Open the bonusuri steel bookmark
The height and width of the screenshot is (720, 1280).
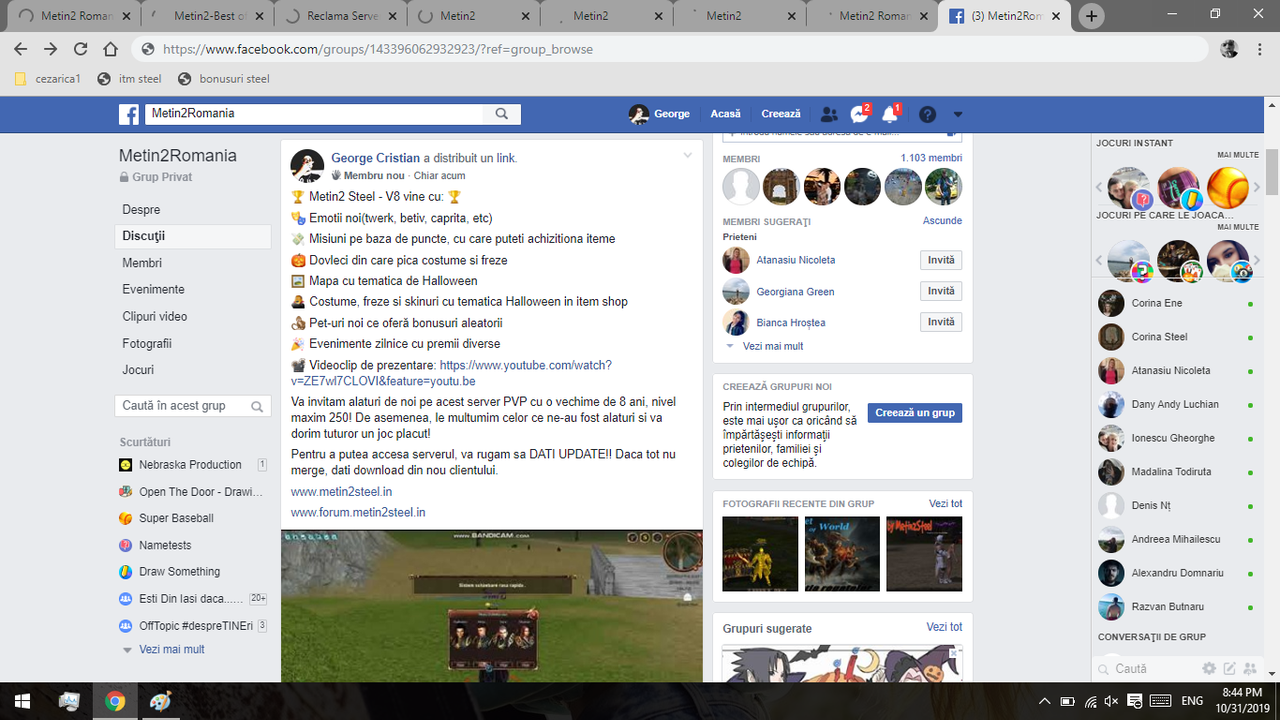[x=223, y=79]
